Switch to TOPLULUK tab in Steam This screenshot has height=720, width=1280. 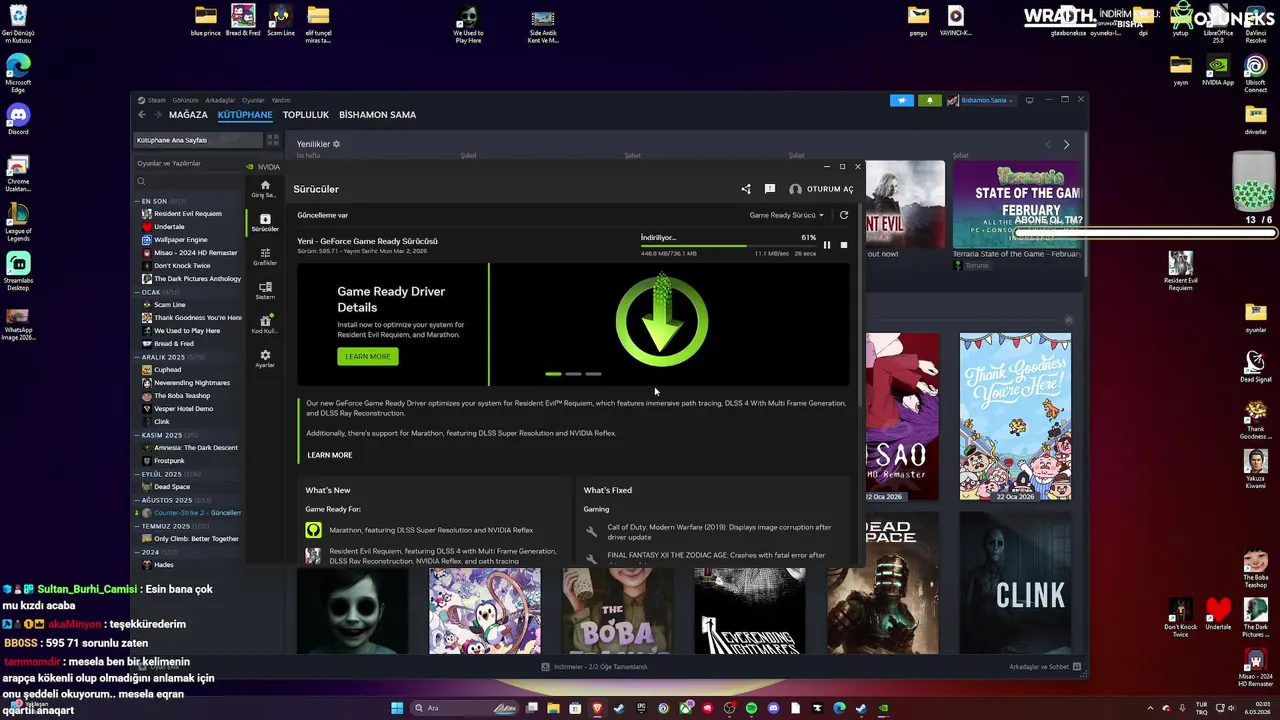[x=306, y=115]
